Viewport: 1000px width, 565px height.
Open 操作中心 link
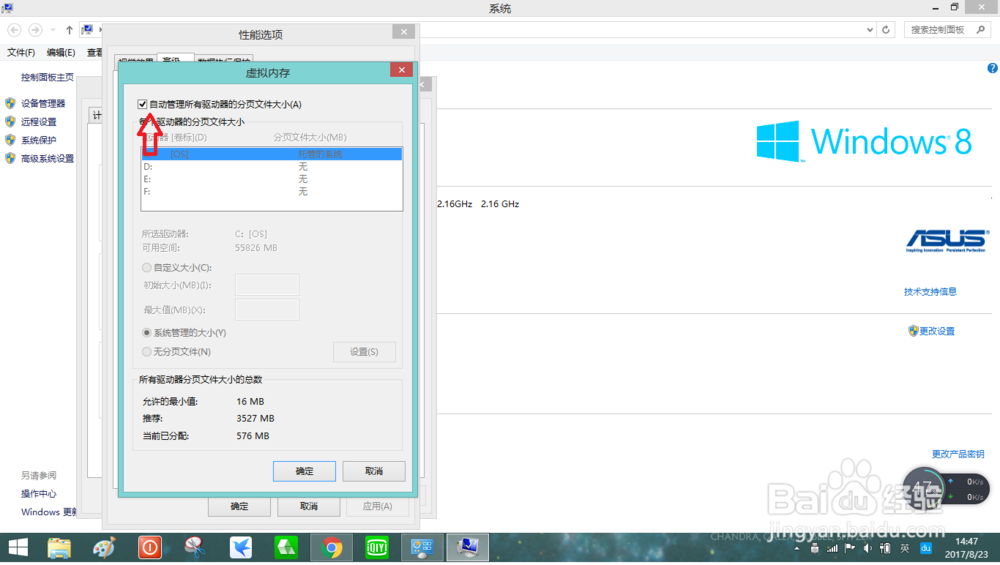pos(38,494)
